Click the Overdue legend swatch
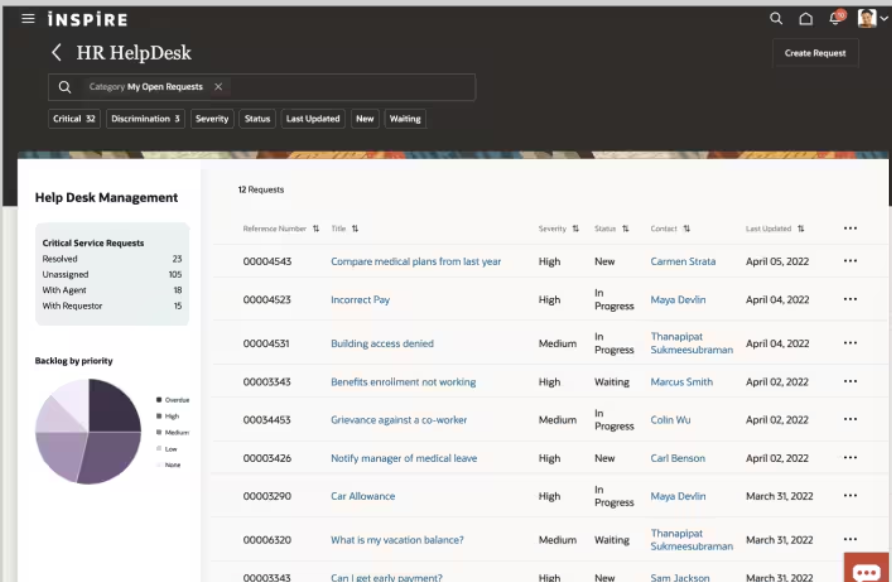The width and height of the screenshot is (892, 582). 159,399
